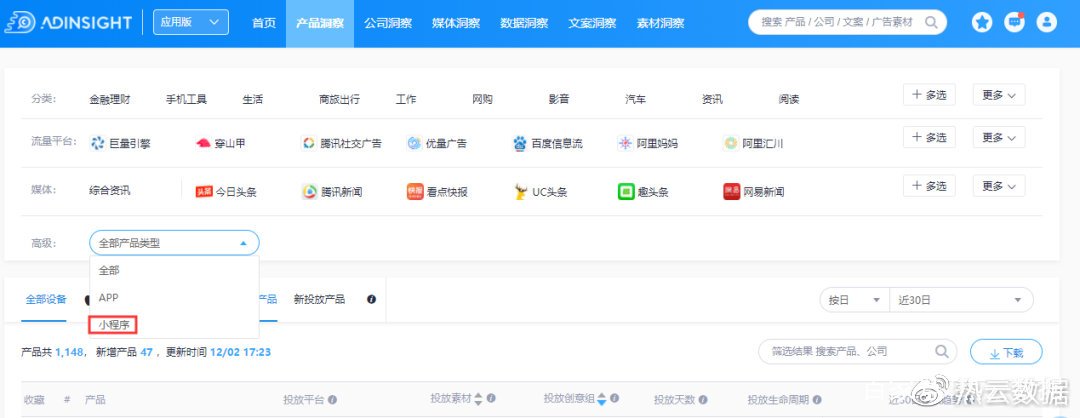Image resolution: width=1080 pixels, height=418 pixels.
Task: Open 数据洞察 tab
Action: pyautogui.click(x=524, y=23)
